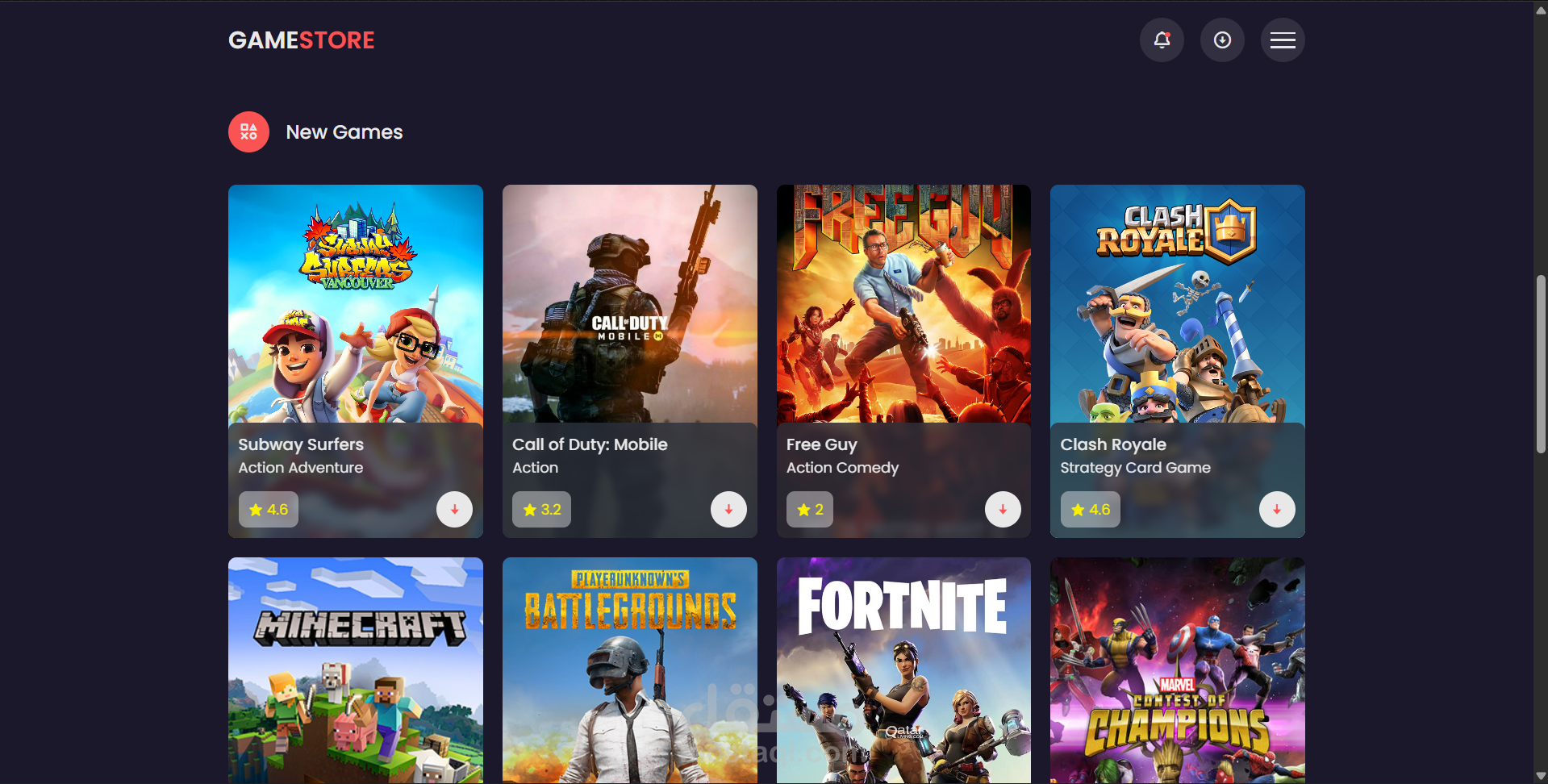Open Marvel Contest of Champions card
1548x784 pixels.
coord(1178,670)
